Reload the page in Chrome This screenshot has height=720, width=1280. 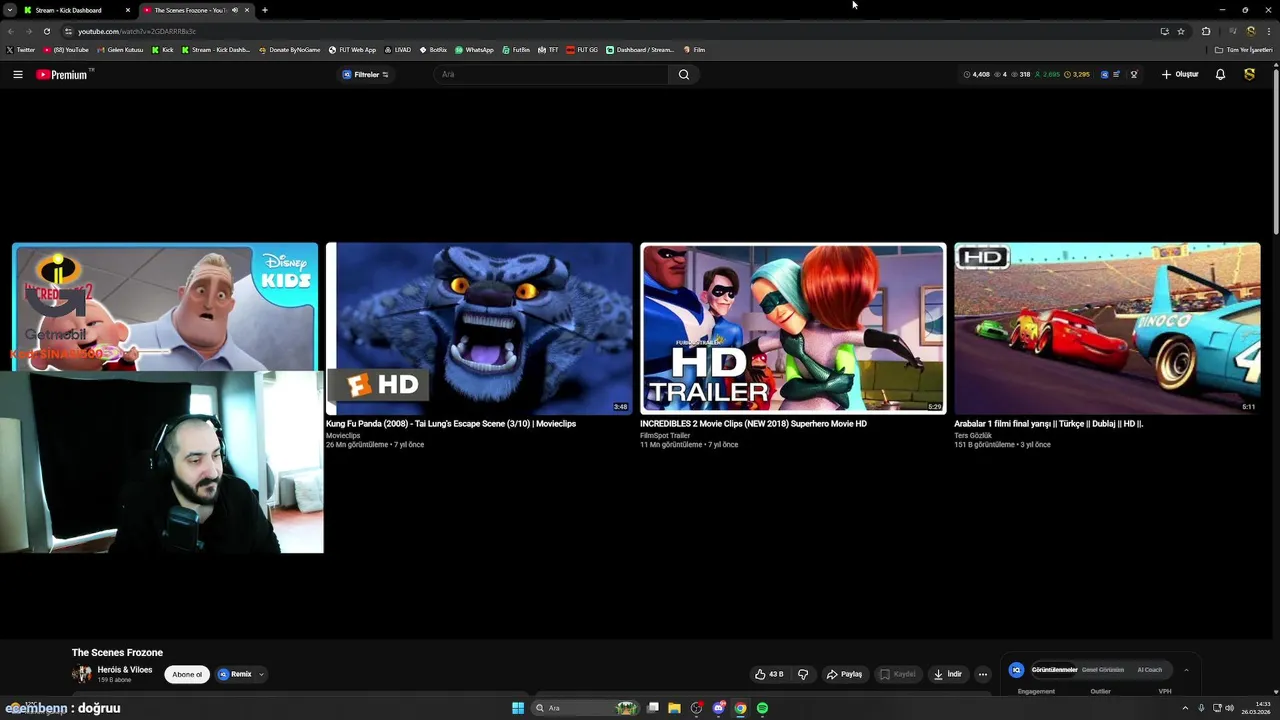point(46,31)
